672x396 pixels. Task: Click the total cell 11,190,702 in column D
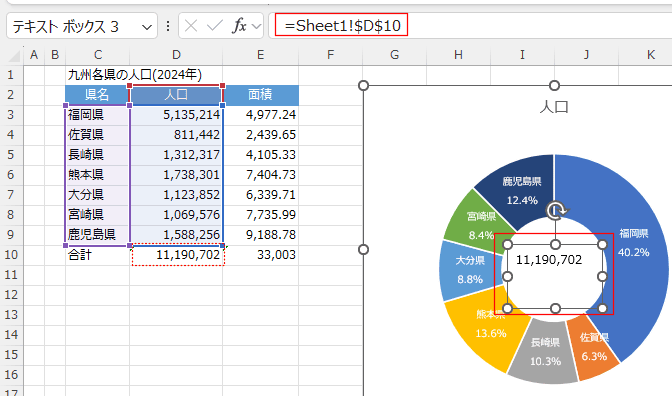click(176, 255)
